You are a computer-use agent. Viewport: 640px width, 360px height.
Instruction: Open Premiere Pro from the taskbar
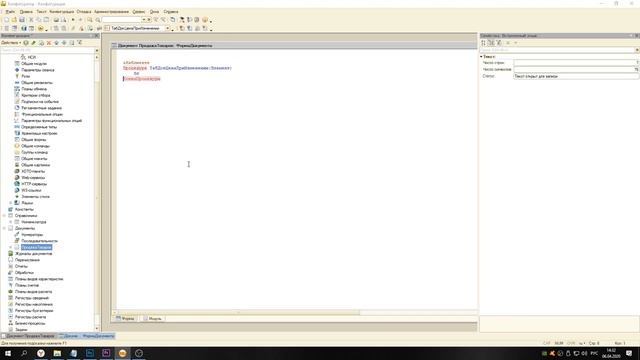(x=106, y=353)
